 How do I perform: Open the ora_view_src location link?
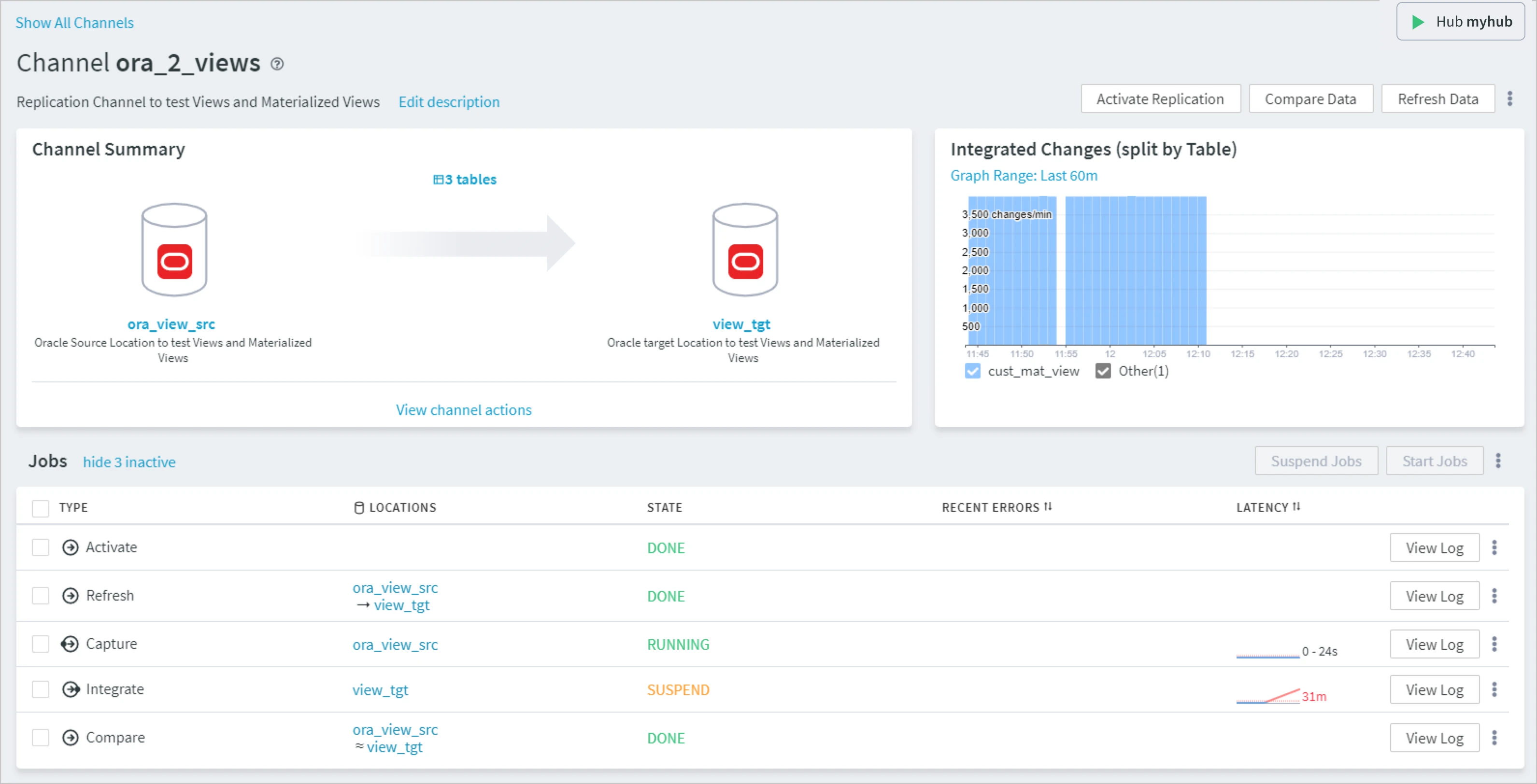[171, 324]
